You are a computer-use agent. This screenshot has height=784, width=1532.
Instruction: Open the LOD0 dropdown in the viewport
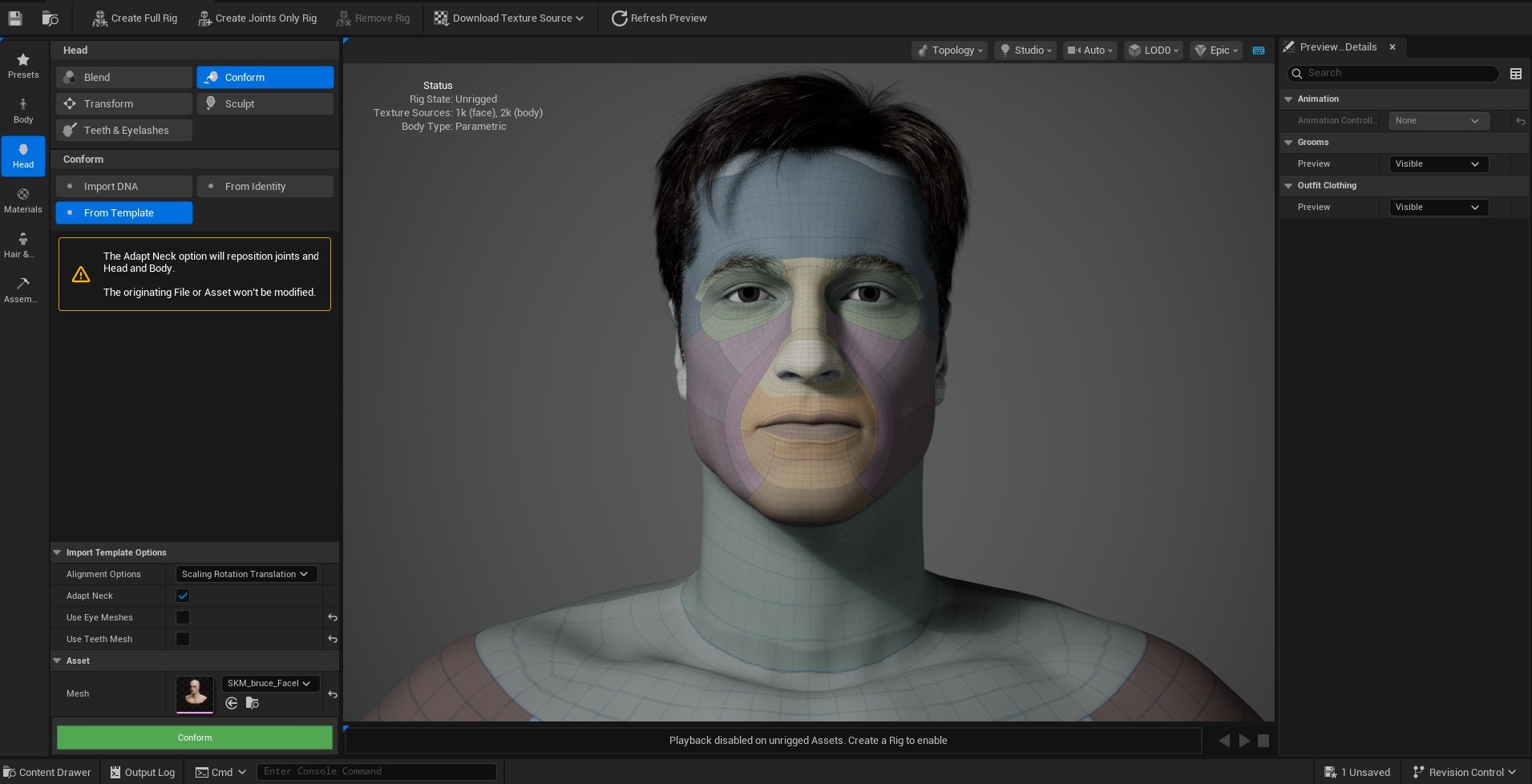click(1153, 51)
